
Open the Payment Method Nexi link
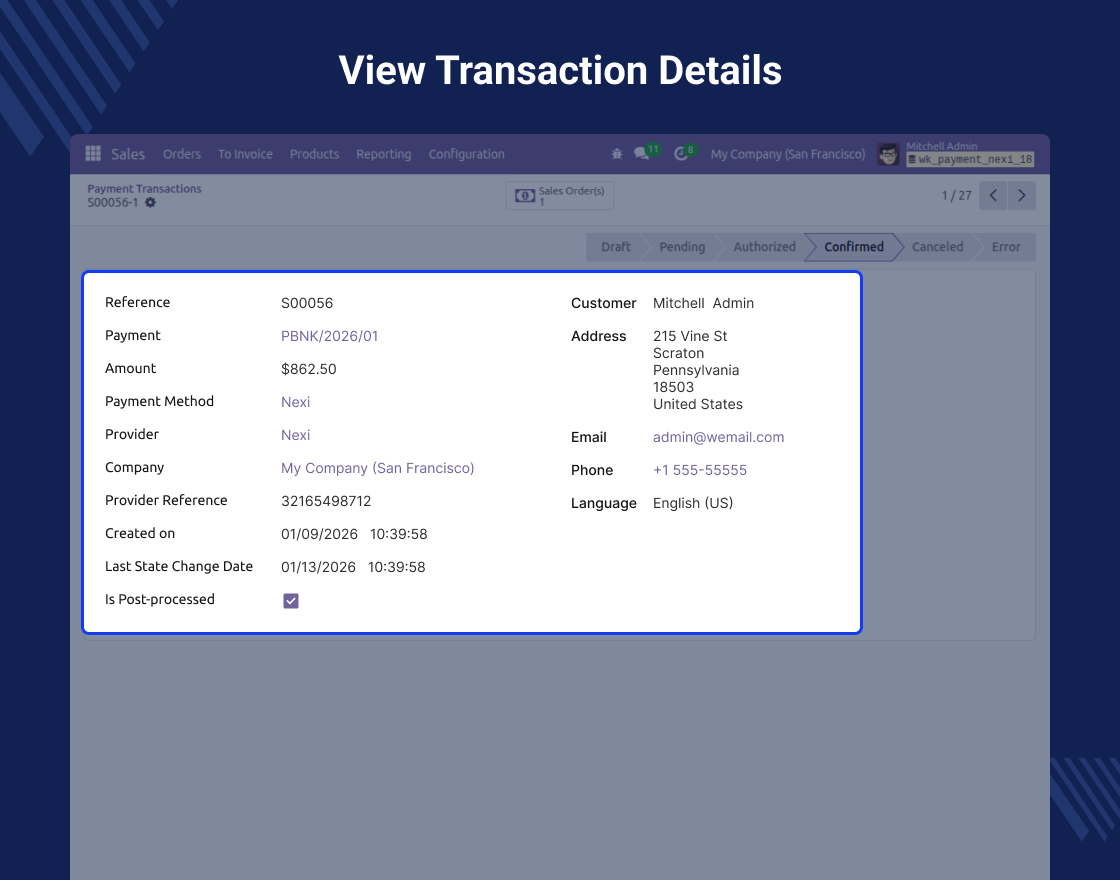pos(295,402)
